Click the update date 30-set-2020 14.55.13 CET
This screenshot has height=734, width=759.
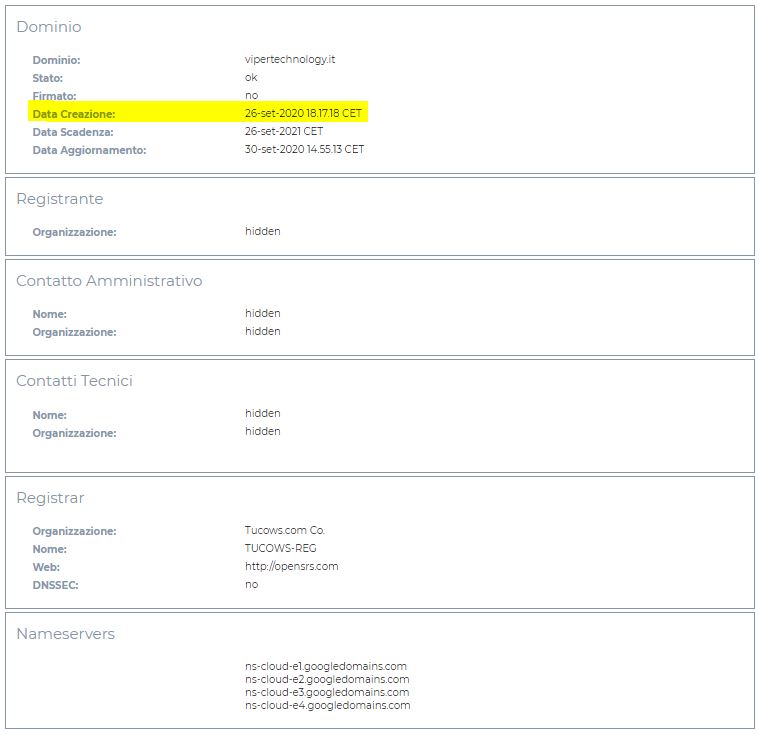click(304, 150)
